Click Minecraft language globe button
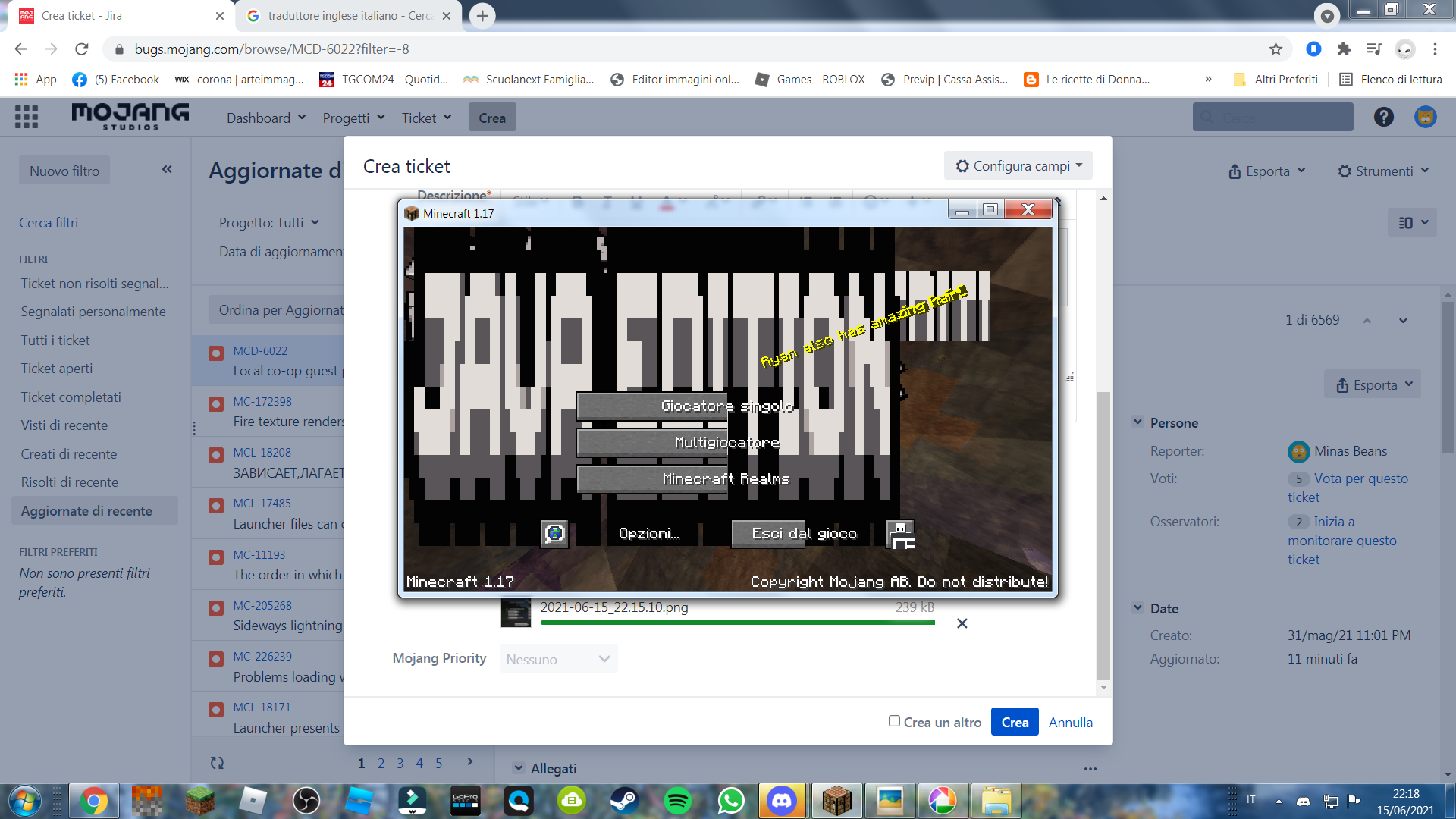 tap(554, 533)
